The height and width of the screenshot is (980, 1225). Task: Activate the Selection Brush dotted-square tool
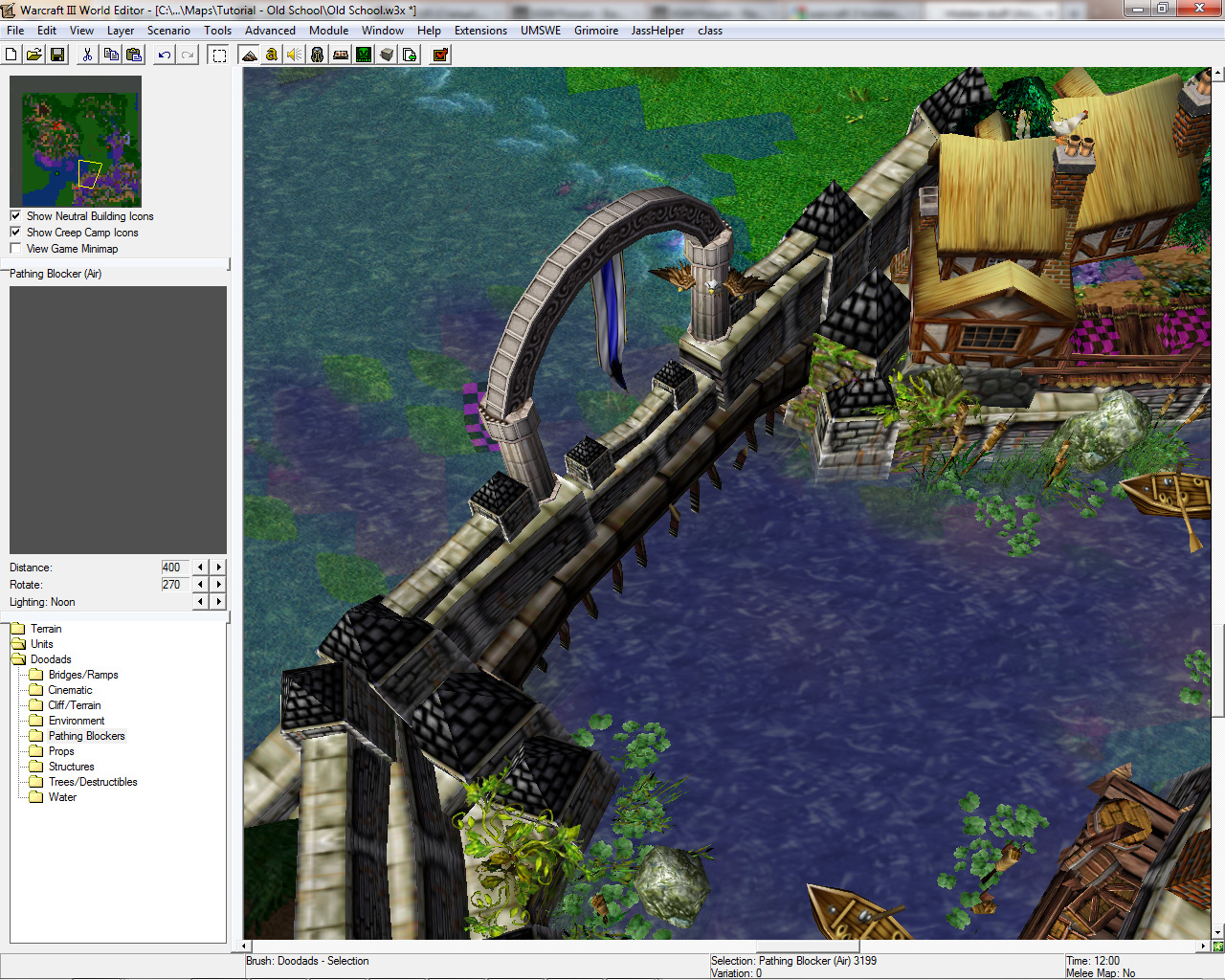(x=219, y=55)
